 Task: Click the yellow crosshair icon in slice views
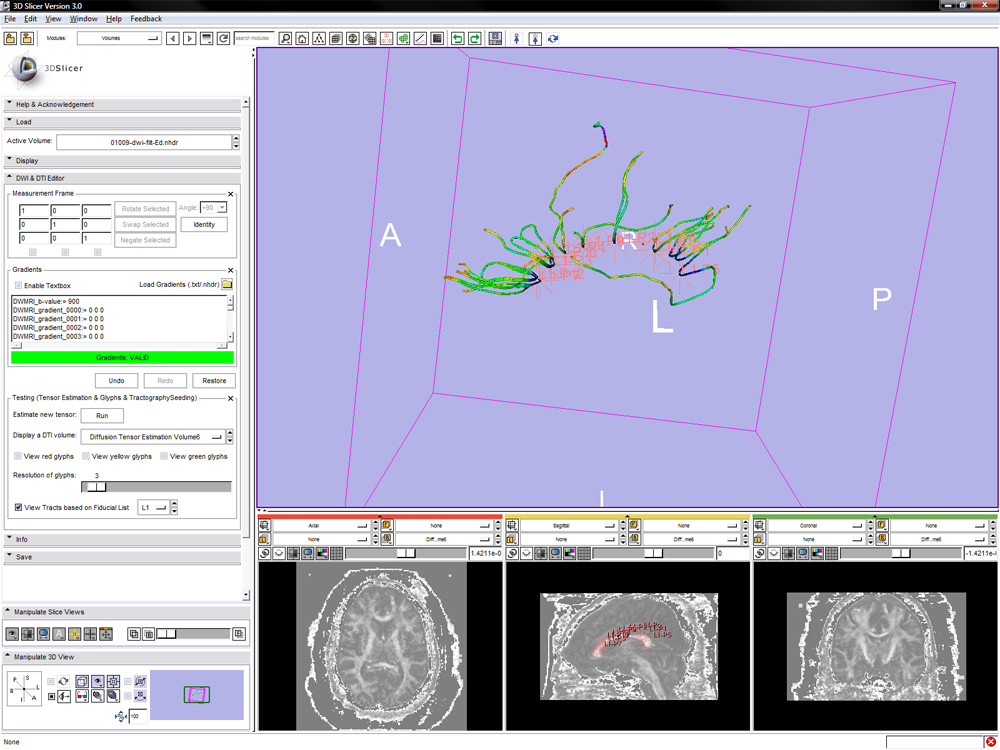74,634
